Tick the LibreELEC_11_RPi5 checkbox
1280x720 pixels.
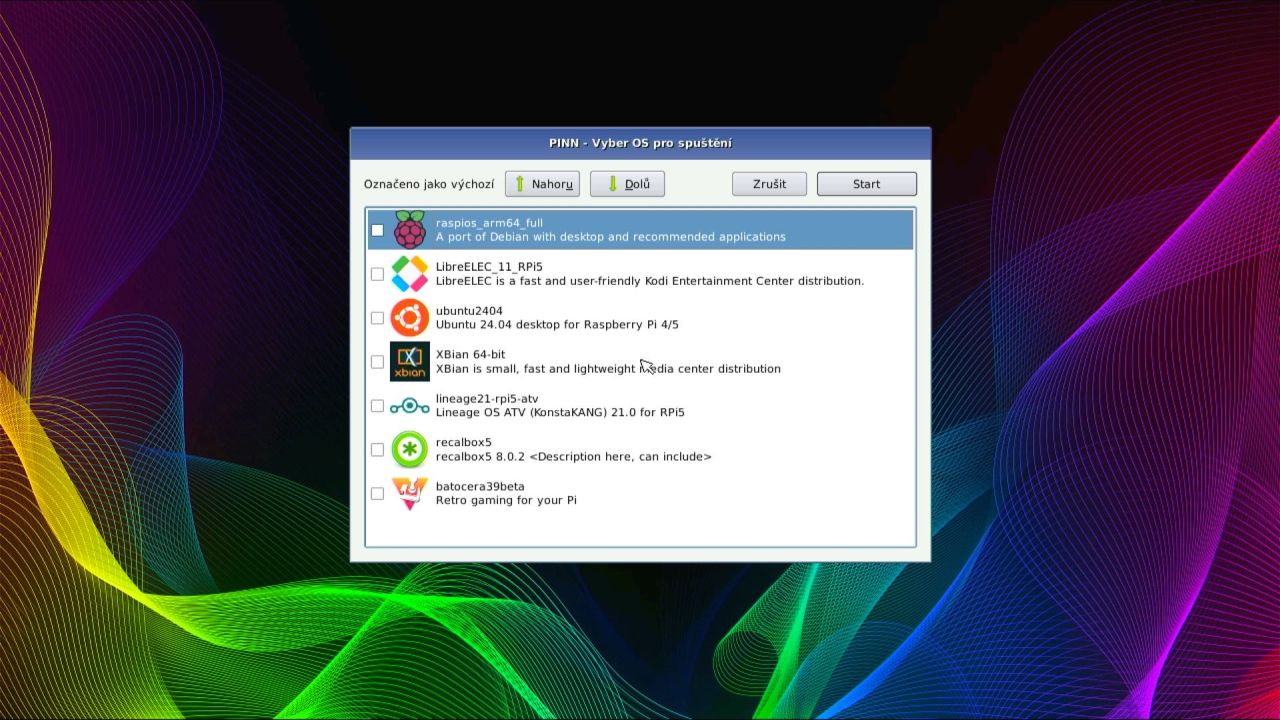pos(377,274)
